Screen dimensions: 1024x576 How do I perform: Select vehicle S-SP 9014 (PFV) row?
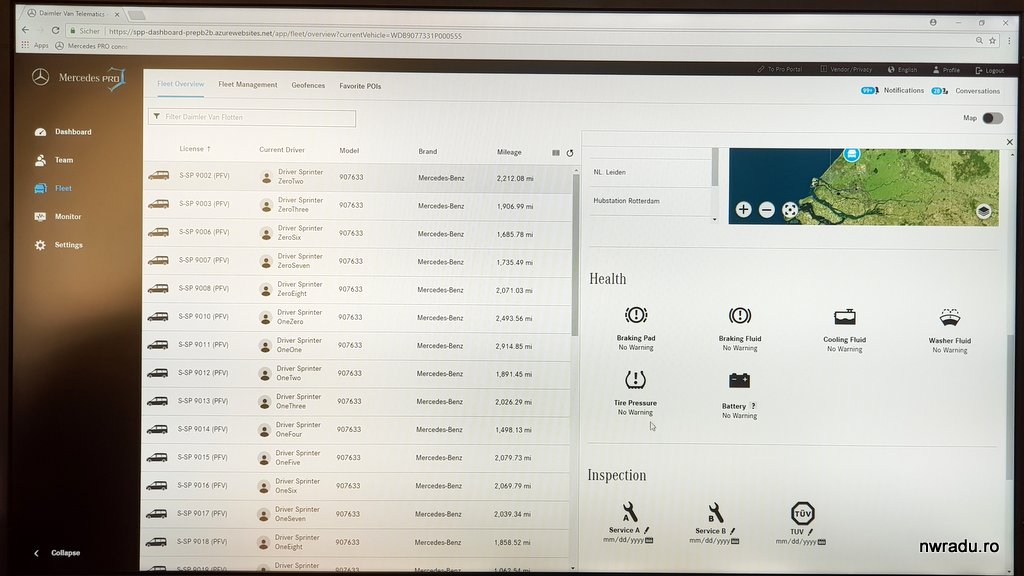click(x=355, y=430)
